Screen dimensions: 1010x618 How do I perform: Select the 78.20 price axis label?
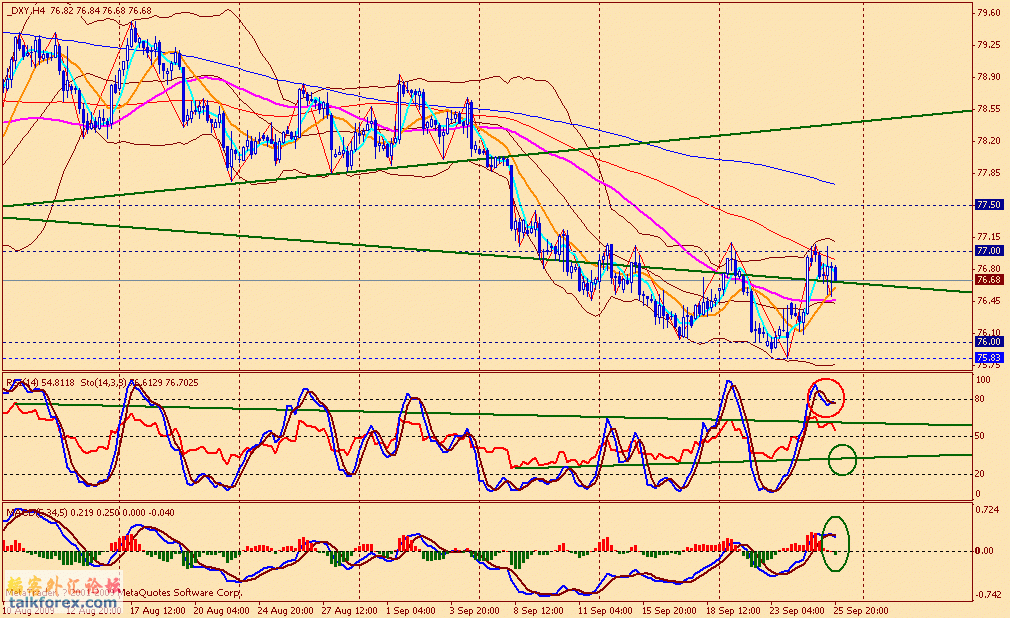coord(988,140)
